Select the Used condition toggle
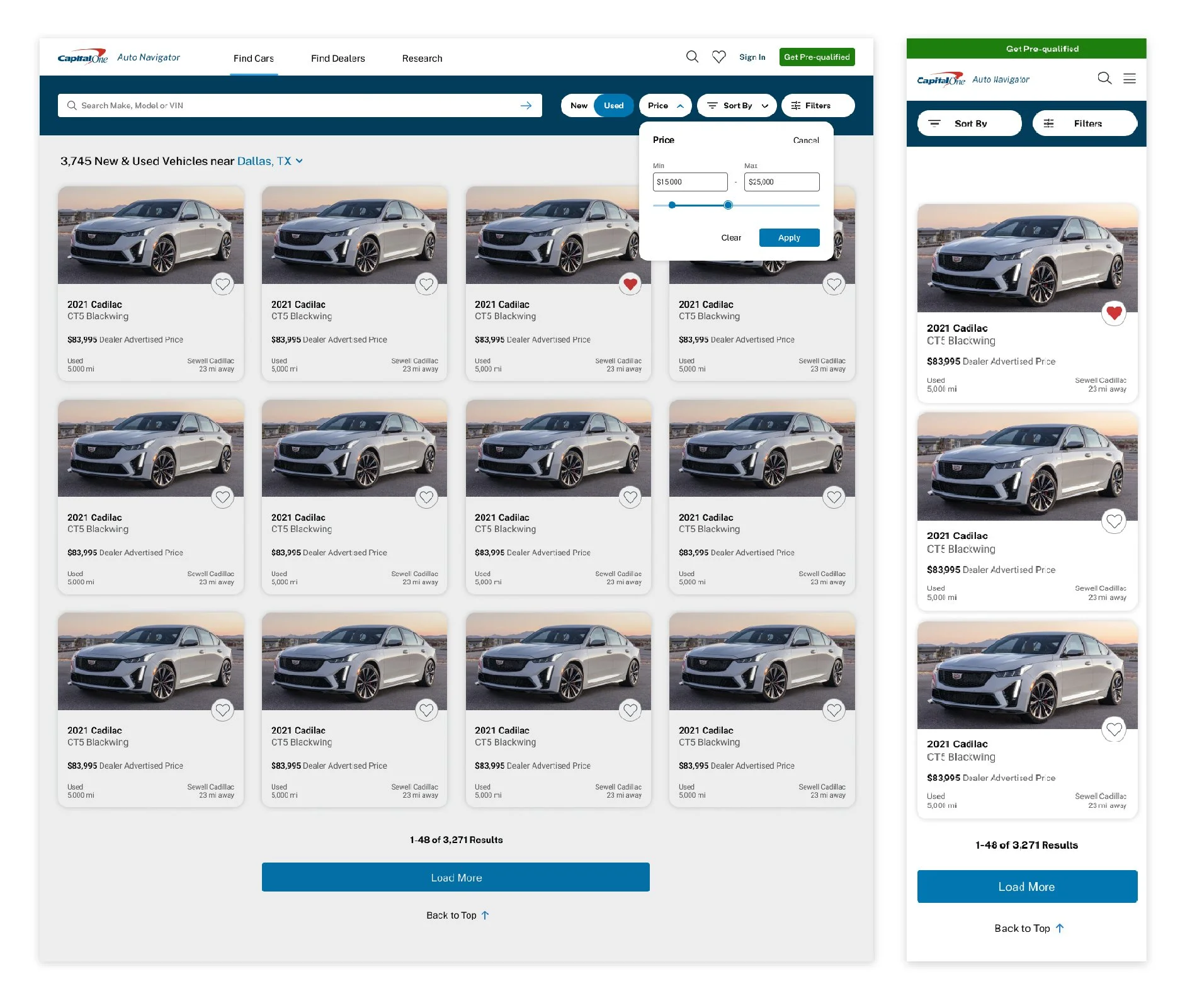The height and width of the screenshot is (1008, 1180). coord(614,106)
